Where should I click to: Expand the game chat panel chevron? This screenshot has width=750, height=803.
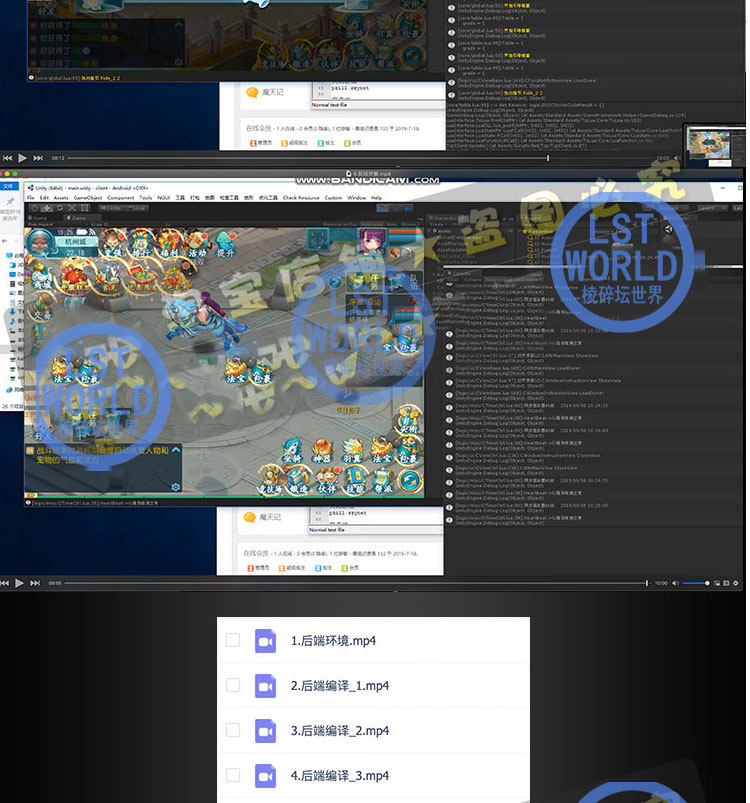click(x=176, y=450)
